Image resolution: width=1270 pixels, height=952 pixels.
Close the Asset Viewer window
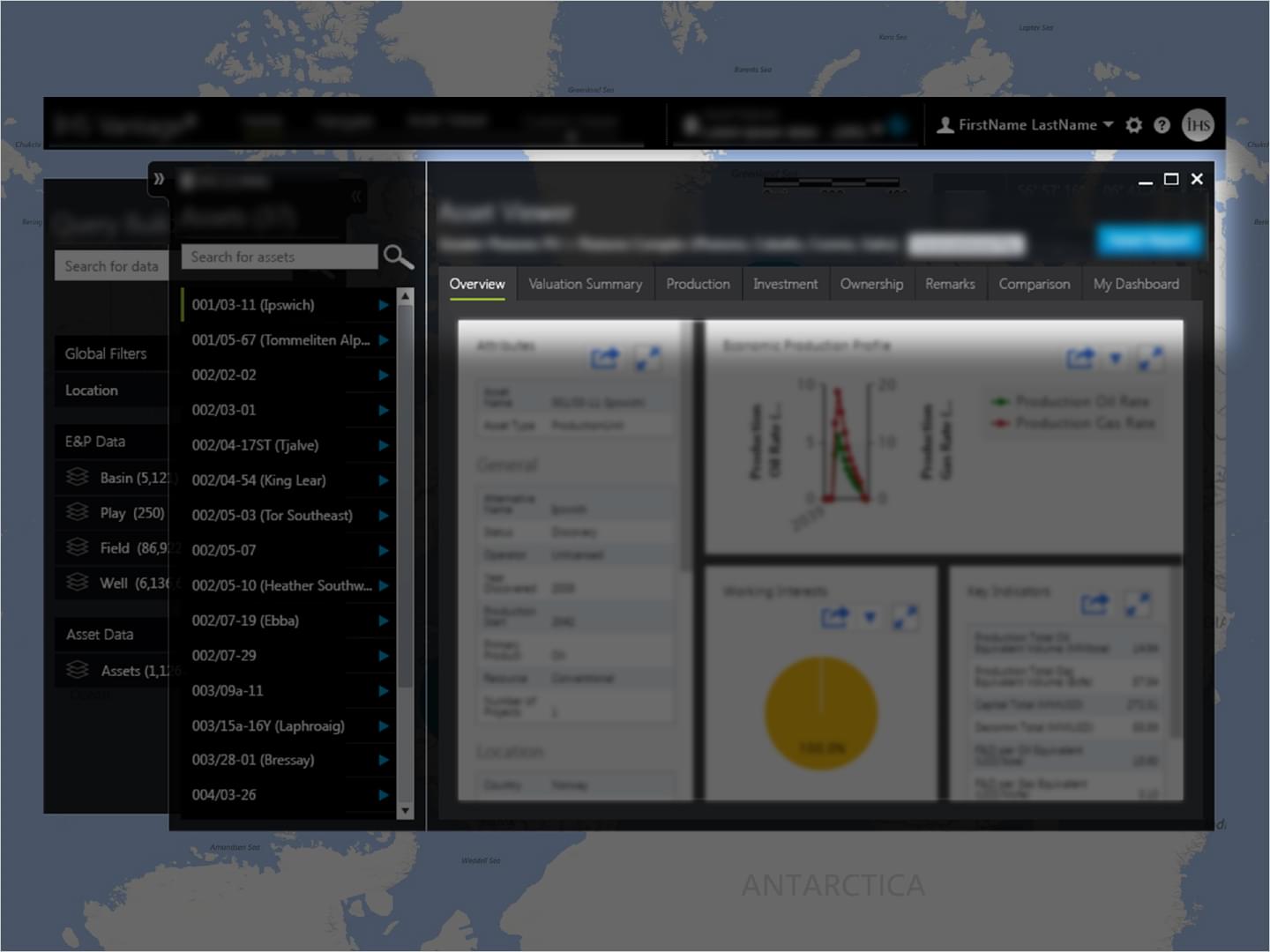pos(1197,179)
